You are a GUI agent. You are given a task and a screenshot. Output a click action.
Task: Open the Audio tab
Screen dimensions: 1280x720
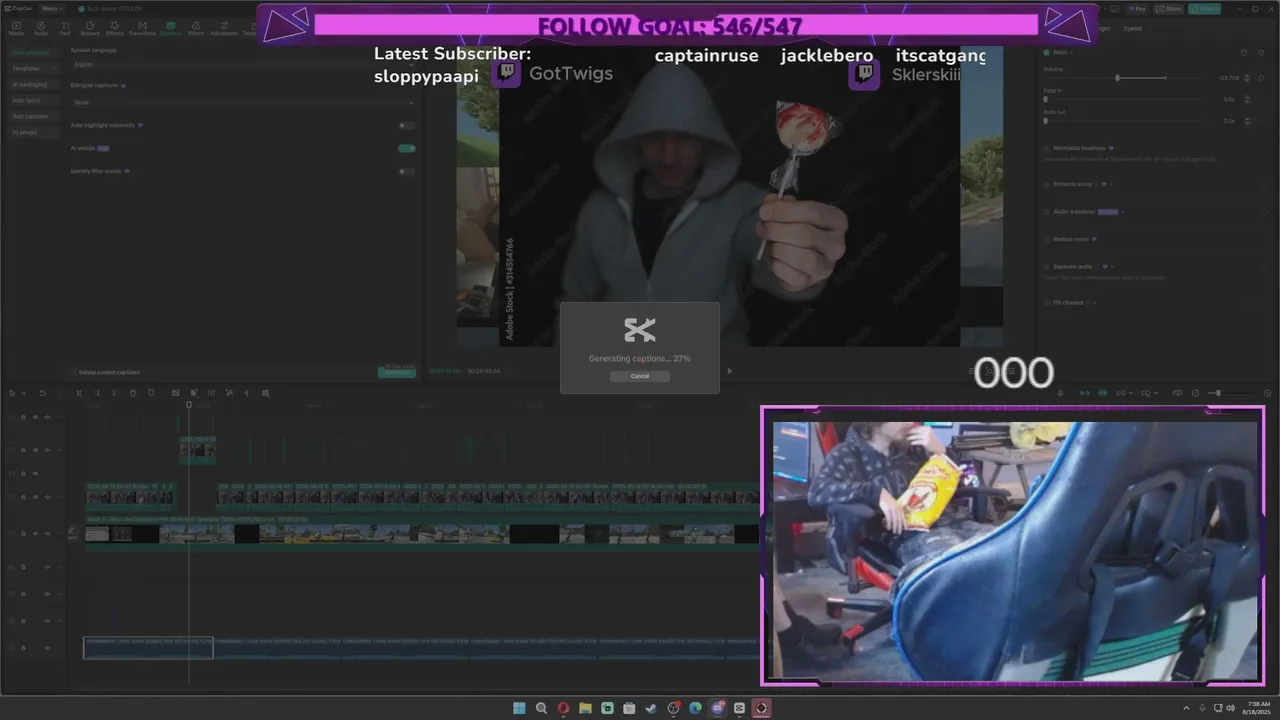point(41,28)
